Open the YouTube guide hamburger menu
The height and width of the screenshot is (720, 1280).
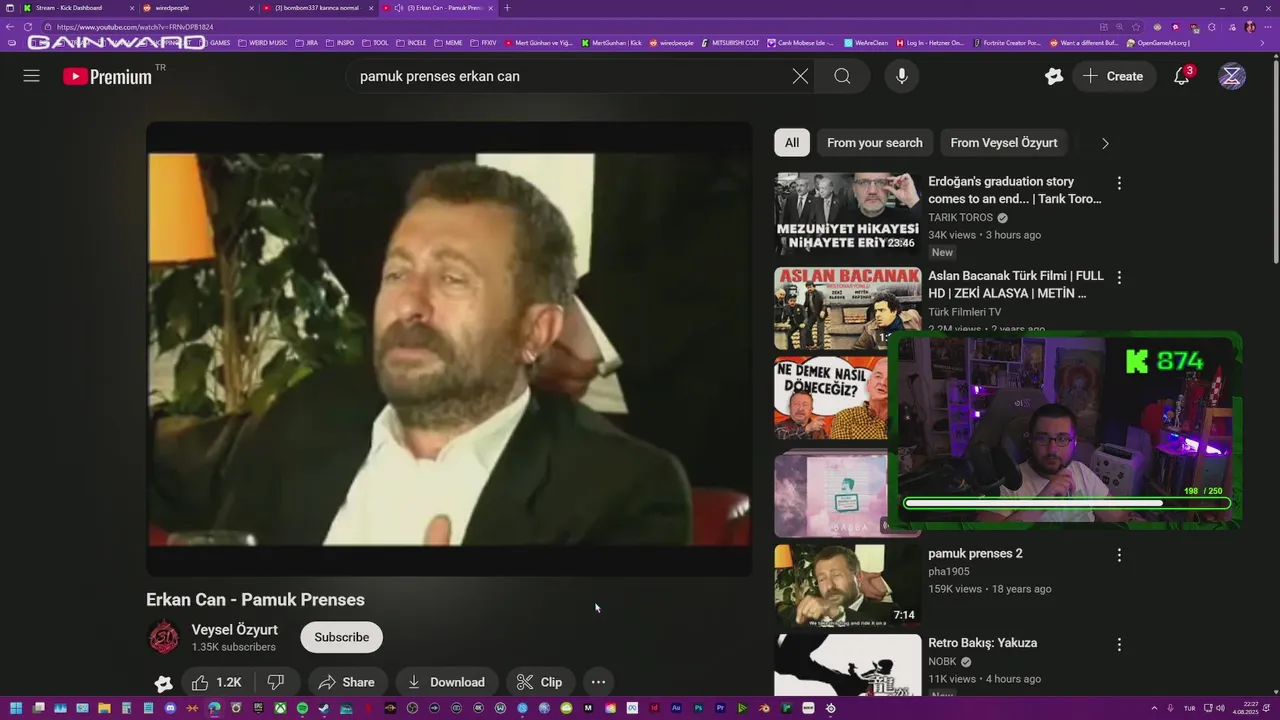pyautogui.click(x=31, y=76)
